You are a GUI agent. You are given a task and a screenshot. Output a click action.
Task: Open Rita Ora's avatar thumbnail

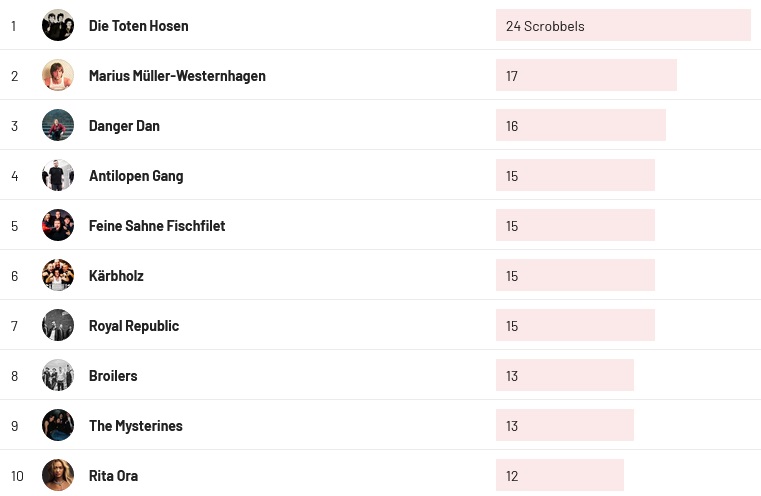click(x=58, y=475)
